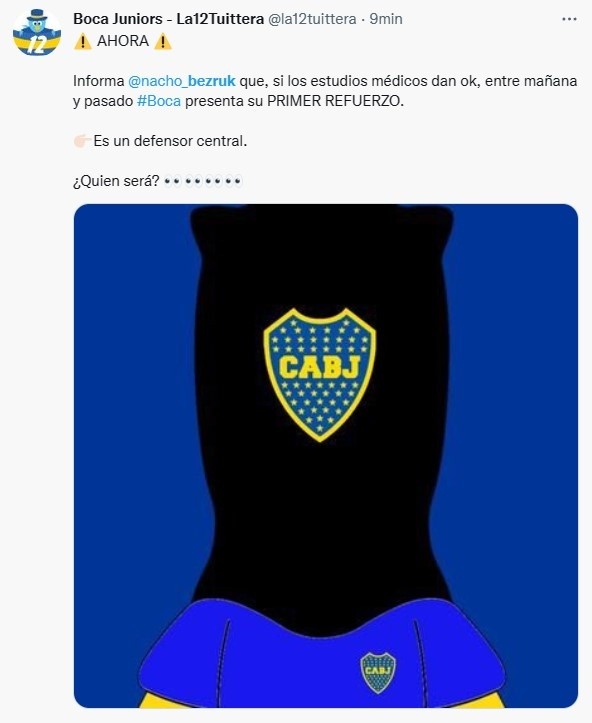Open the @nacho_bezruk mention

pos(182,81)
